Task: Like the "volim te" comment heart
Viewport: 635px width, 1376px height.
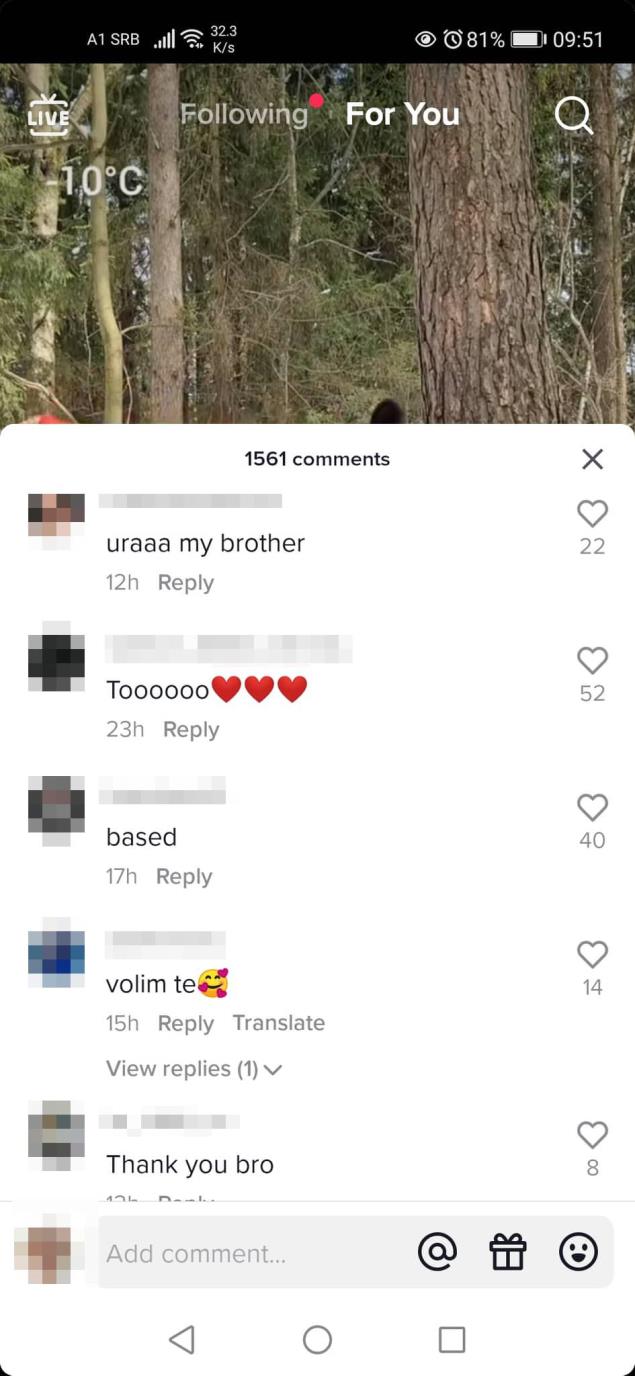Action: click(x=593, y=955)
